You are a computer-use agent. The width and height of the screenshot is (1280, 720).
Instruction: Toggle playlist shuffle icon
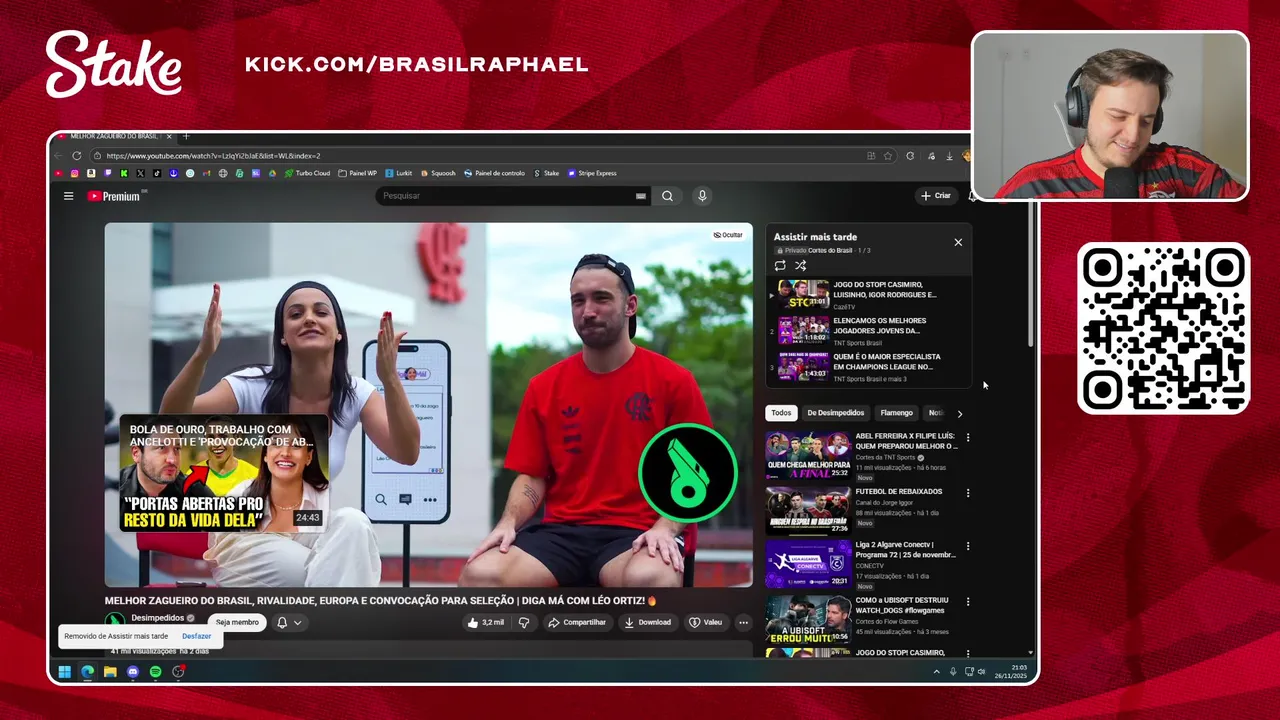coord(800,266)
